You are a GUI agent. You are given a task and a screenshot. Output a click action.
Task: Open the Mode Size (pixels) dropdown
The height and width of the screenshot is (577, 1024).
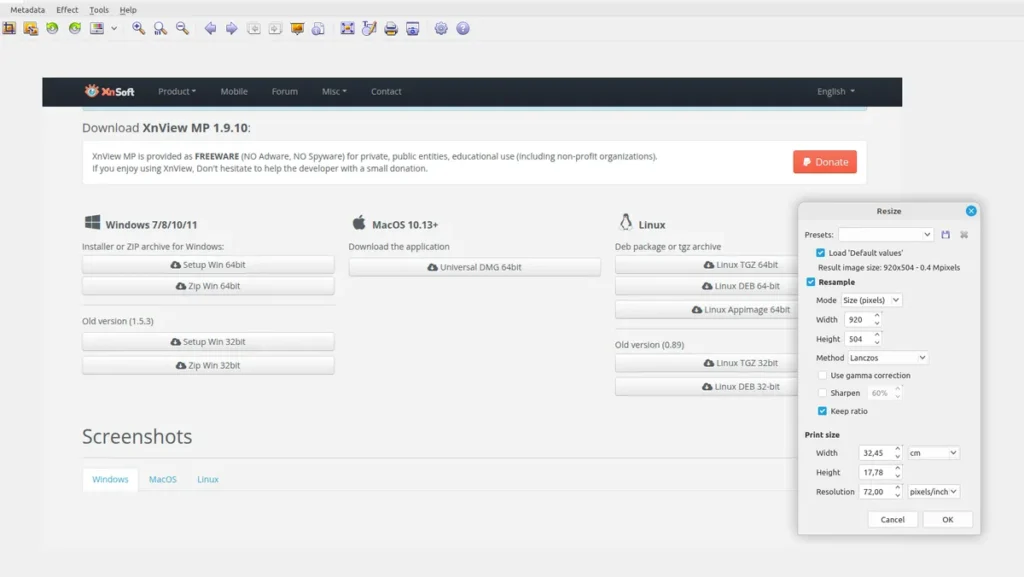[871, 300]
